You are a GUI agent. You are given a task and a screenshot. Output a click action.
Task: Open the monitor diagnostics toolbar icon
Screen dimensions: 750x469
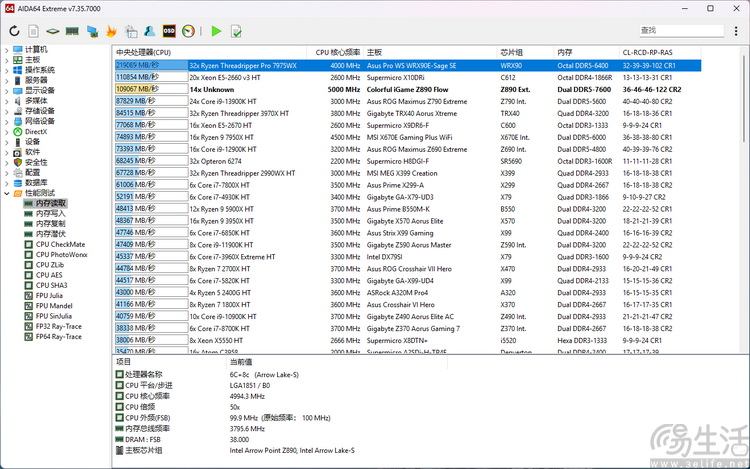(92, 31)
